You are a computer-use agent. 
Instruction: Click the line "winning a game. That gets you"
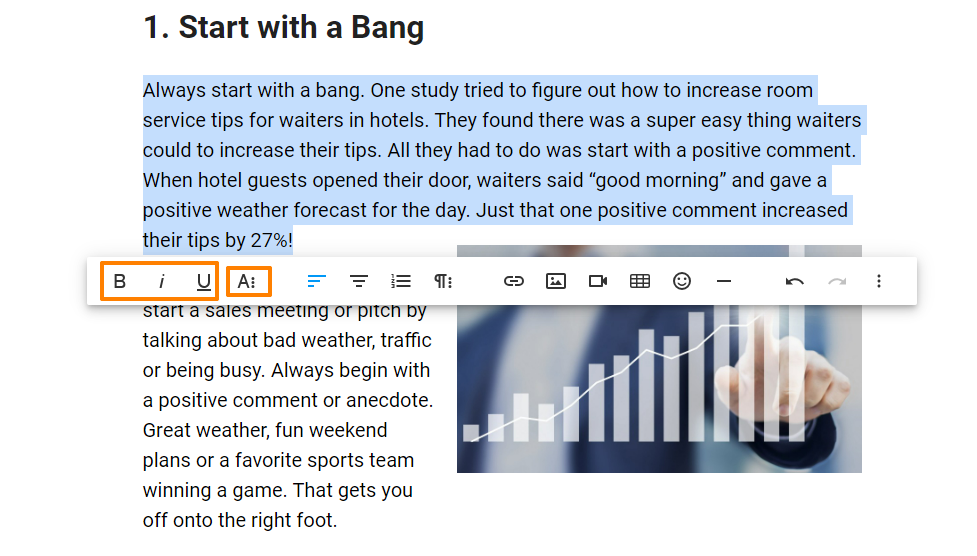coord(278,490)
